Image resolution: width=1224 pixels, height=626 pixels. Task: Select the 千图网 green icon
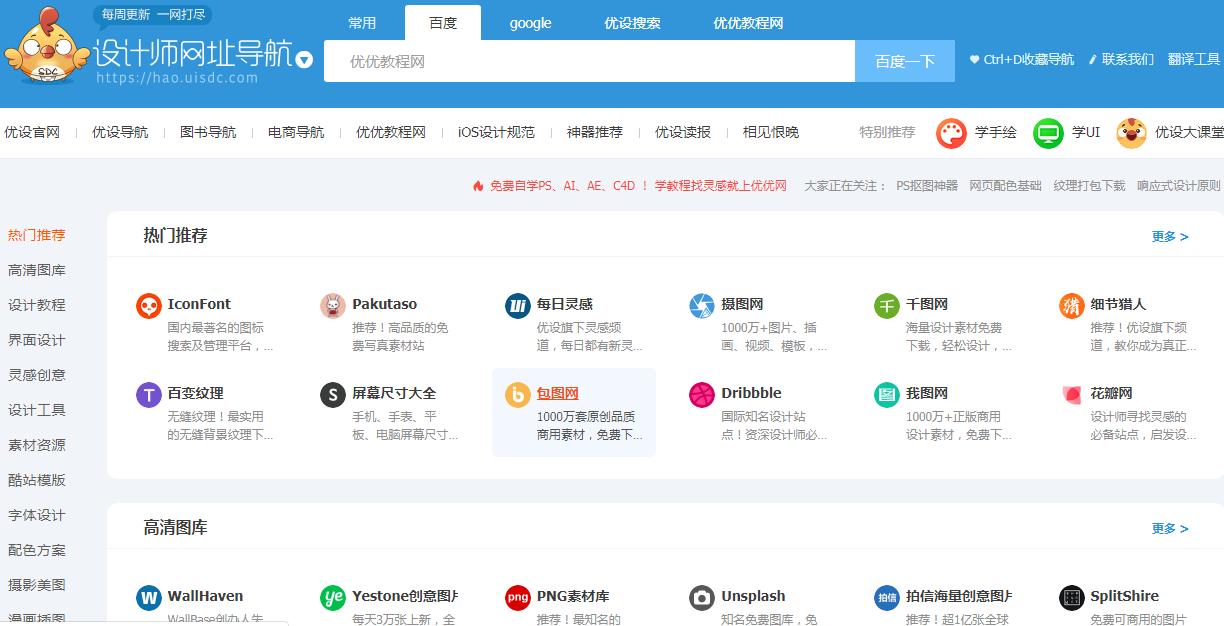coord(886,303)
